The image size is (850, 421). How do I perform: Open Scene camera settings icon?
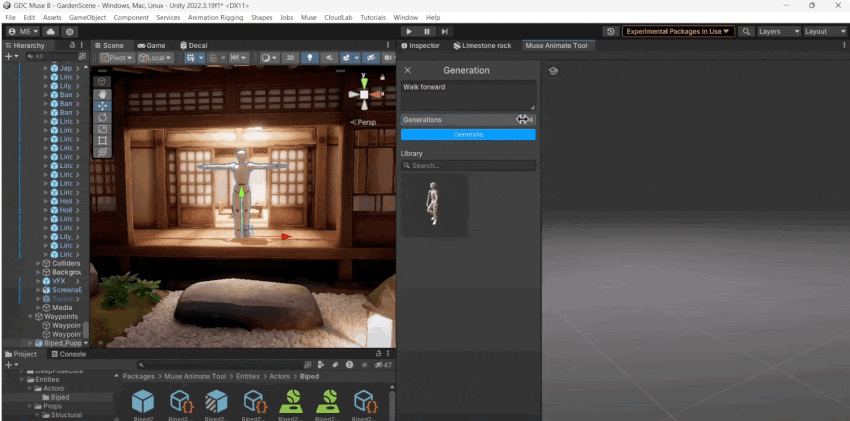coord(388,57)
